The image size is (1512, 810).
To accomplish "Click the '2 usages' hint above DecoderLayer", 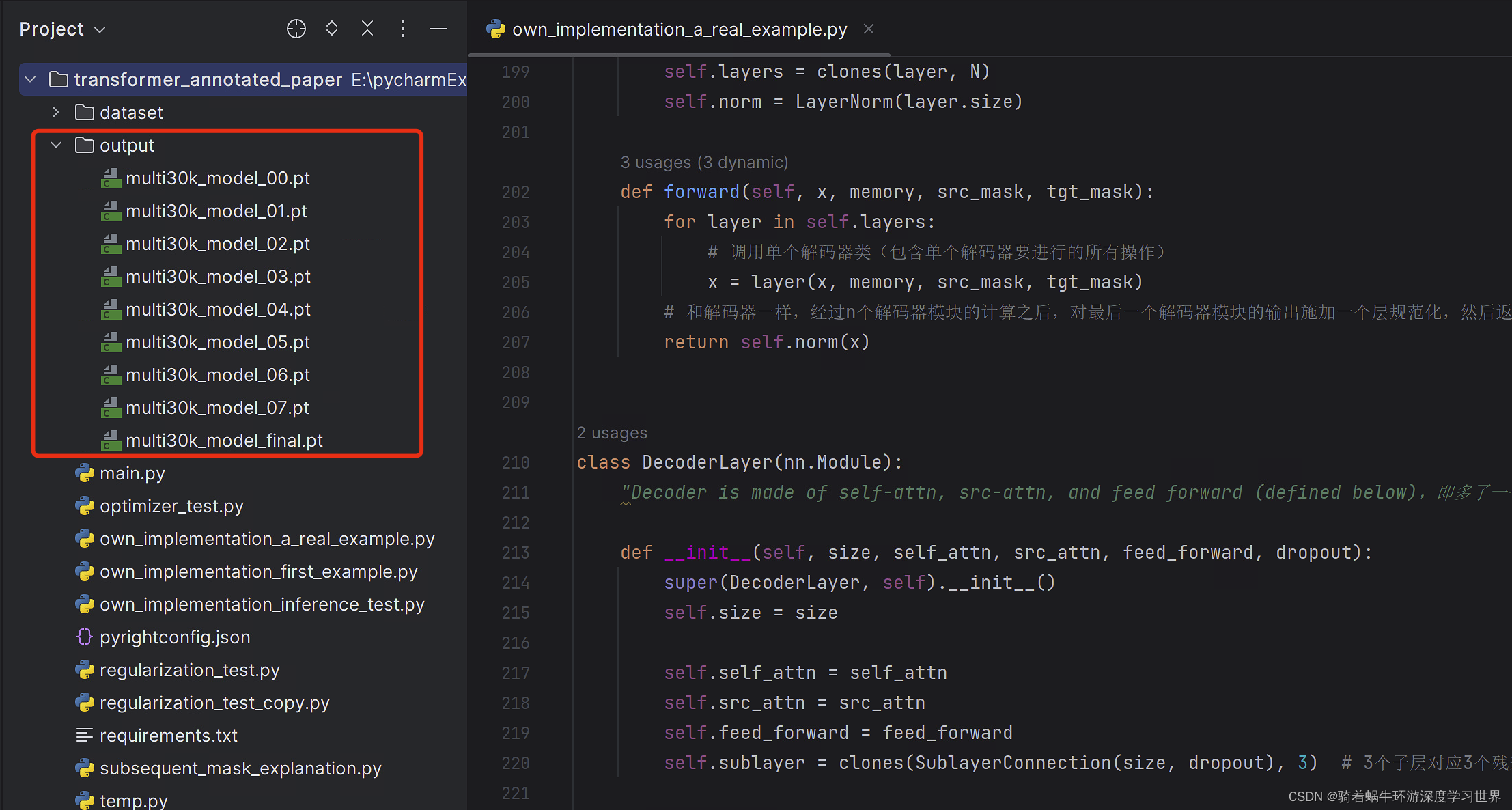I will tap(612, 433).
